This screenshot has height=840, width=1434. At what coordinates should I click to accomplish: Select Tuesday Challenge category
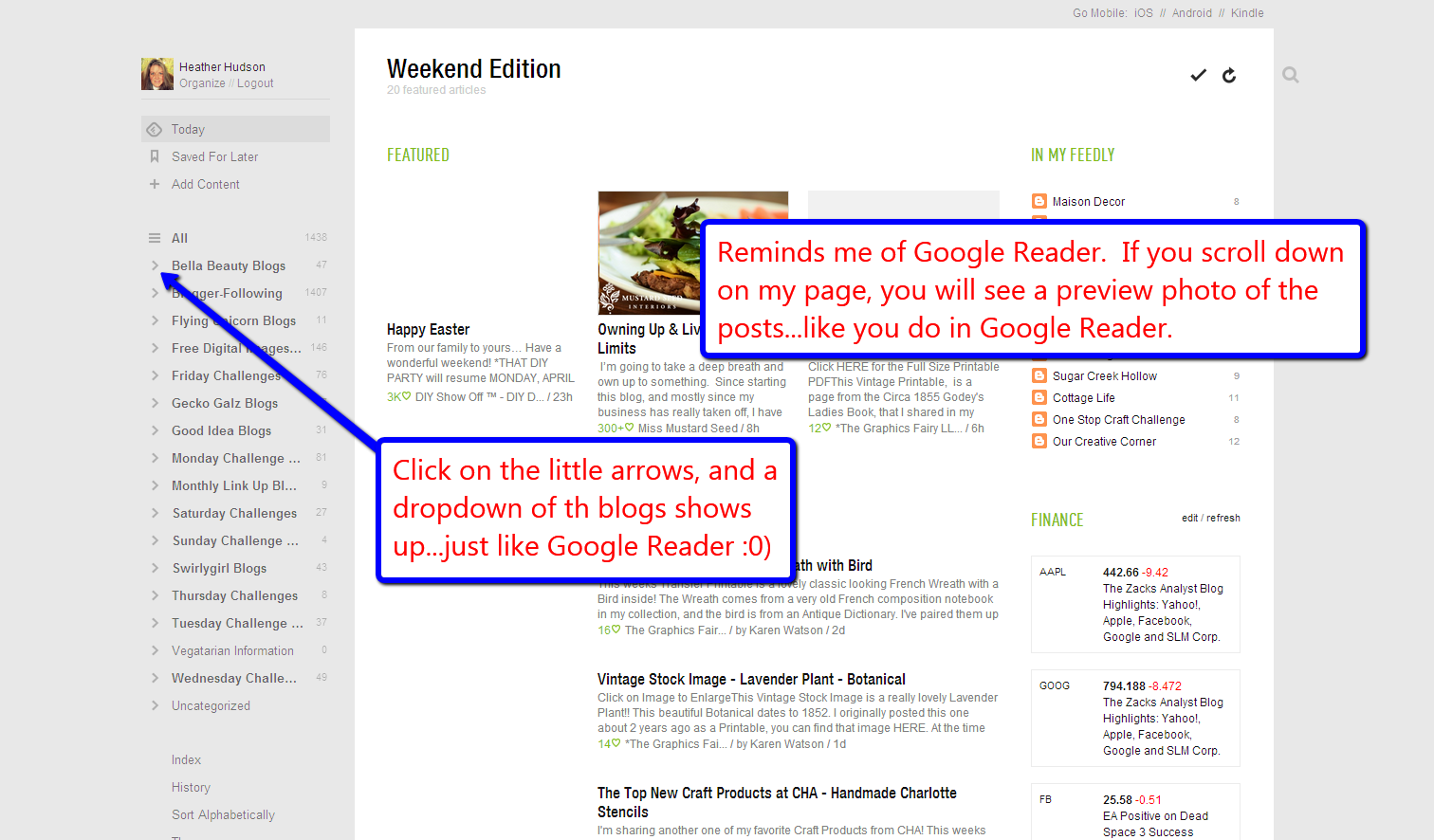(x=237, y=623)
